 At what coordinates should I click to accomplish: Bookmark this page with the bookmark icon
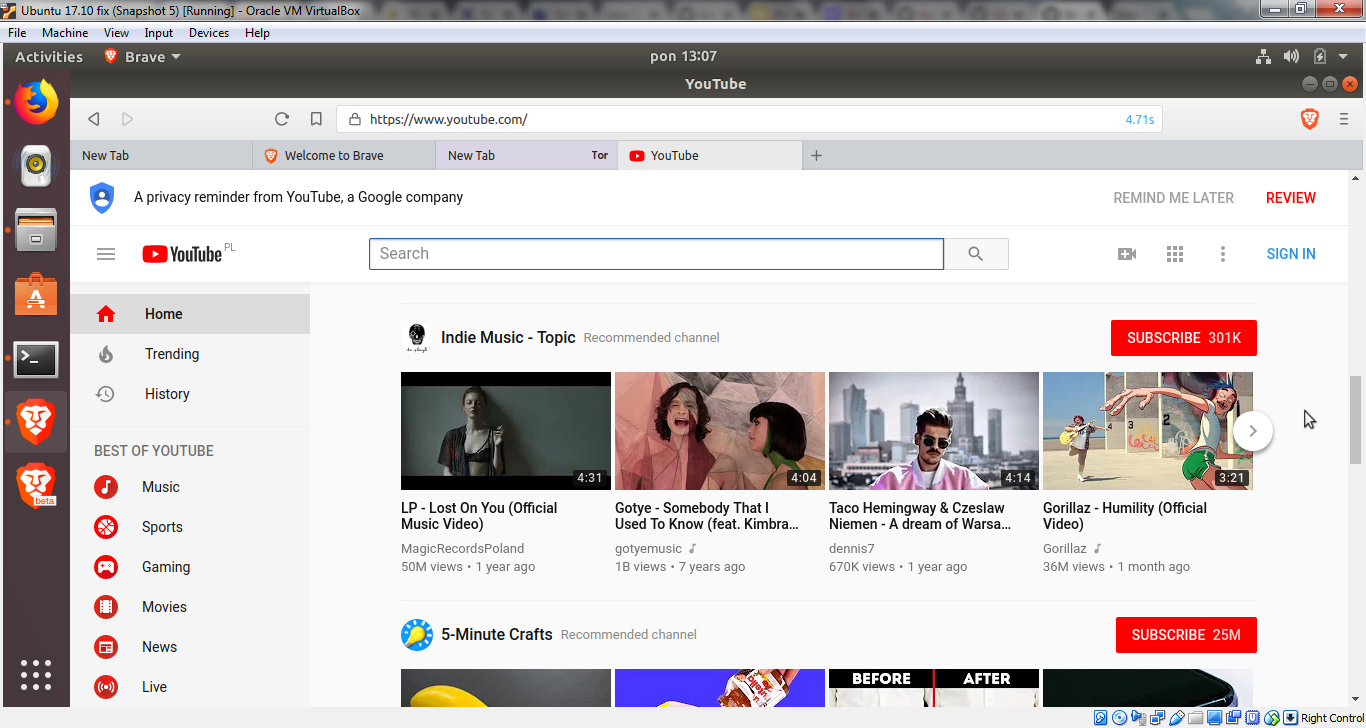click(x=316, y=119)
